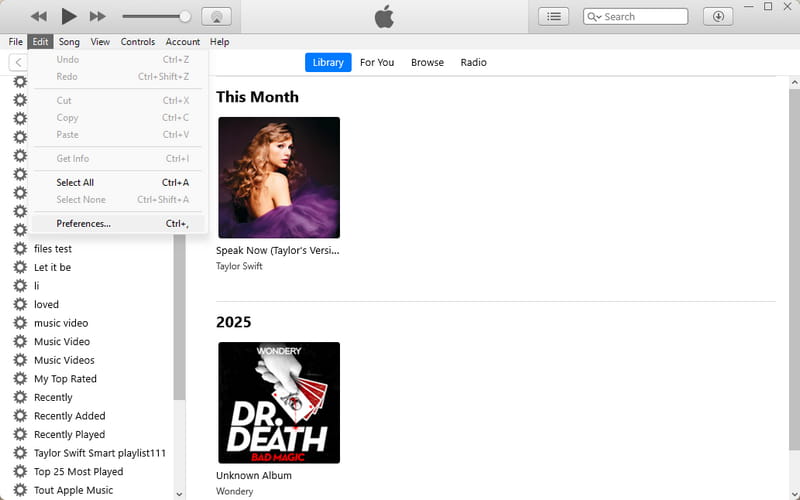
Task: Open the Downloads arrow button
Action: tap(718, 16)
